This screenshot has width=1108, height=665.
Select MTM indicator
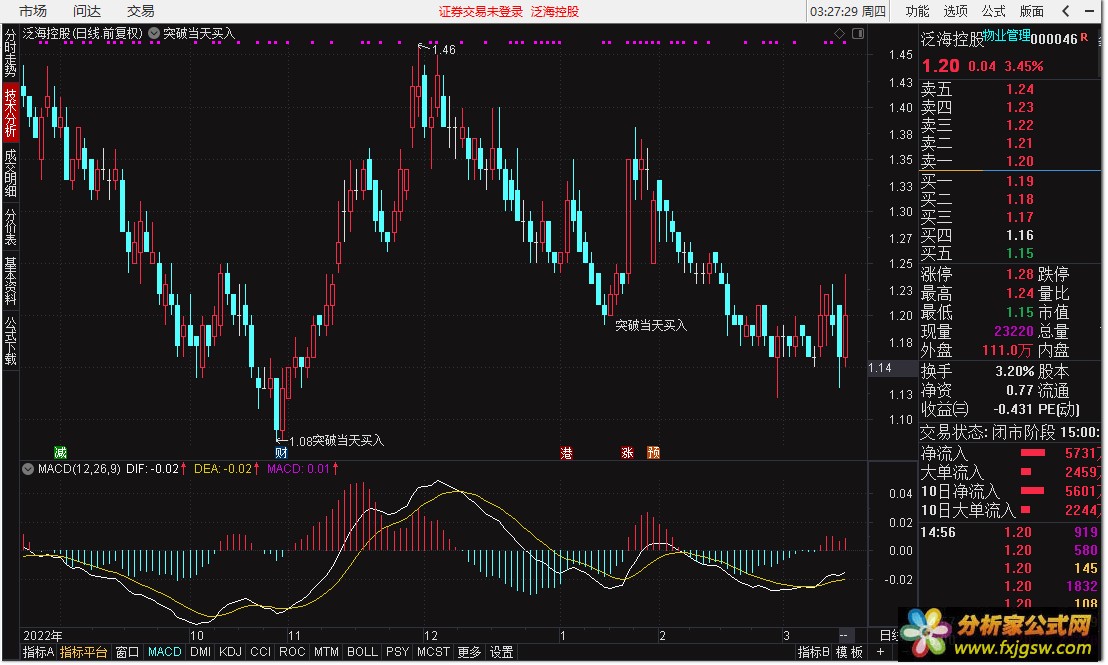point(326,652)
